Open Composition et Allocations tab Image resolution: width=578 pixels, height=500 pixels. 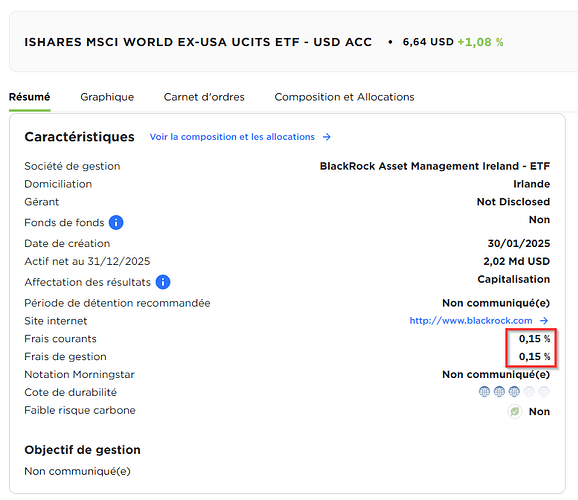click(x=344, y=97)
